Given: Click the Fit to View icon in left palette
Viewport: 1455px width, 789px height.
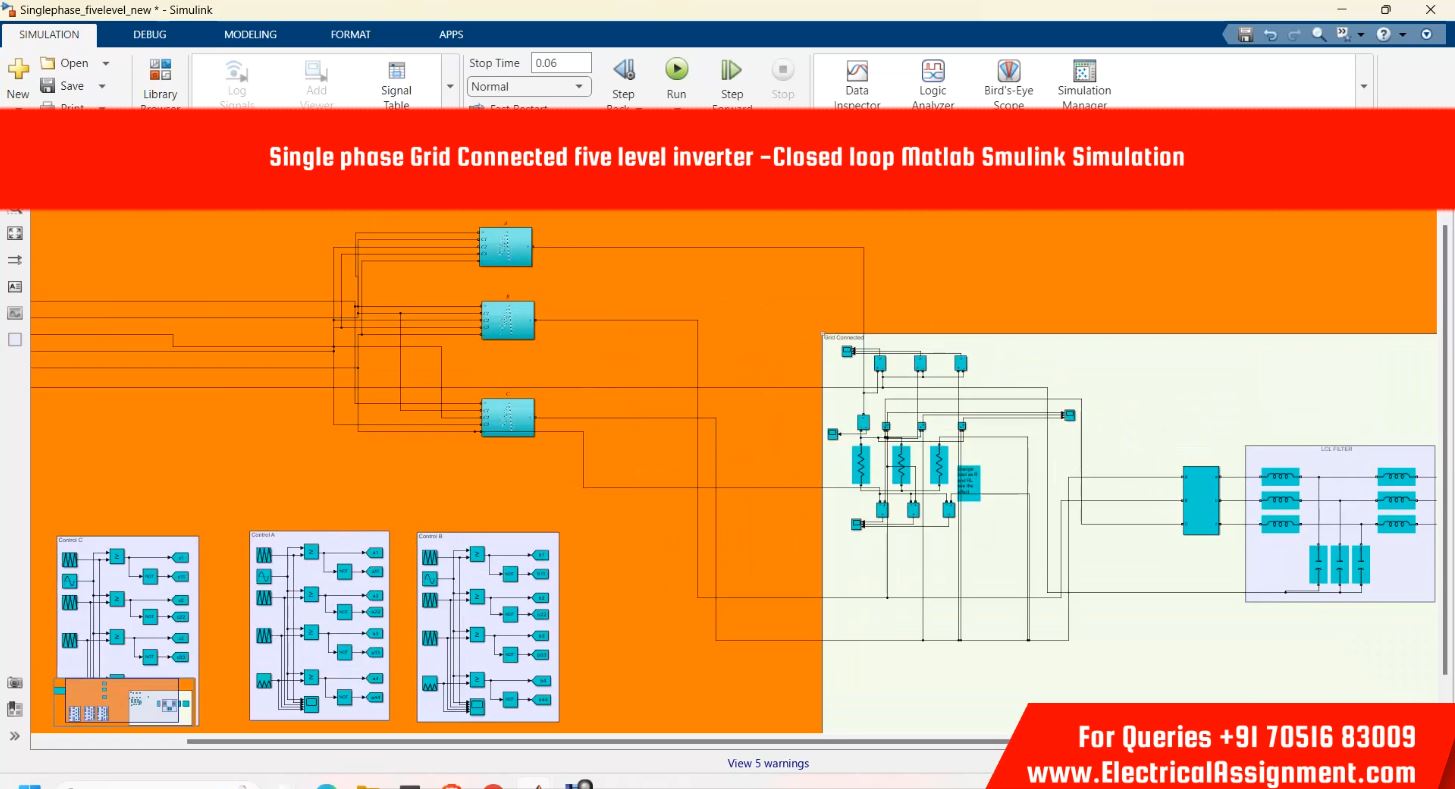Looking at the screenshot, I should [x=15, y=233].
